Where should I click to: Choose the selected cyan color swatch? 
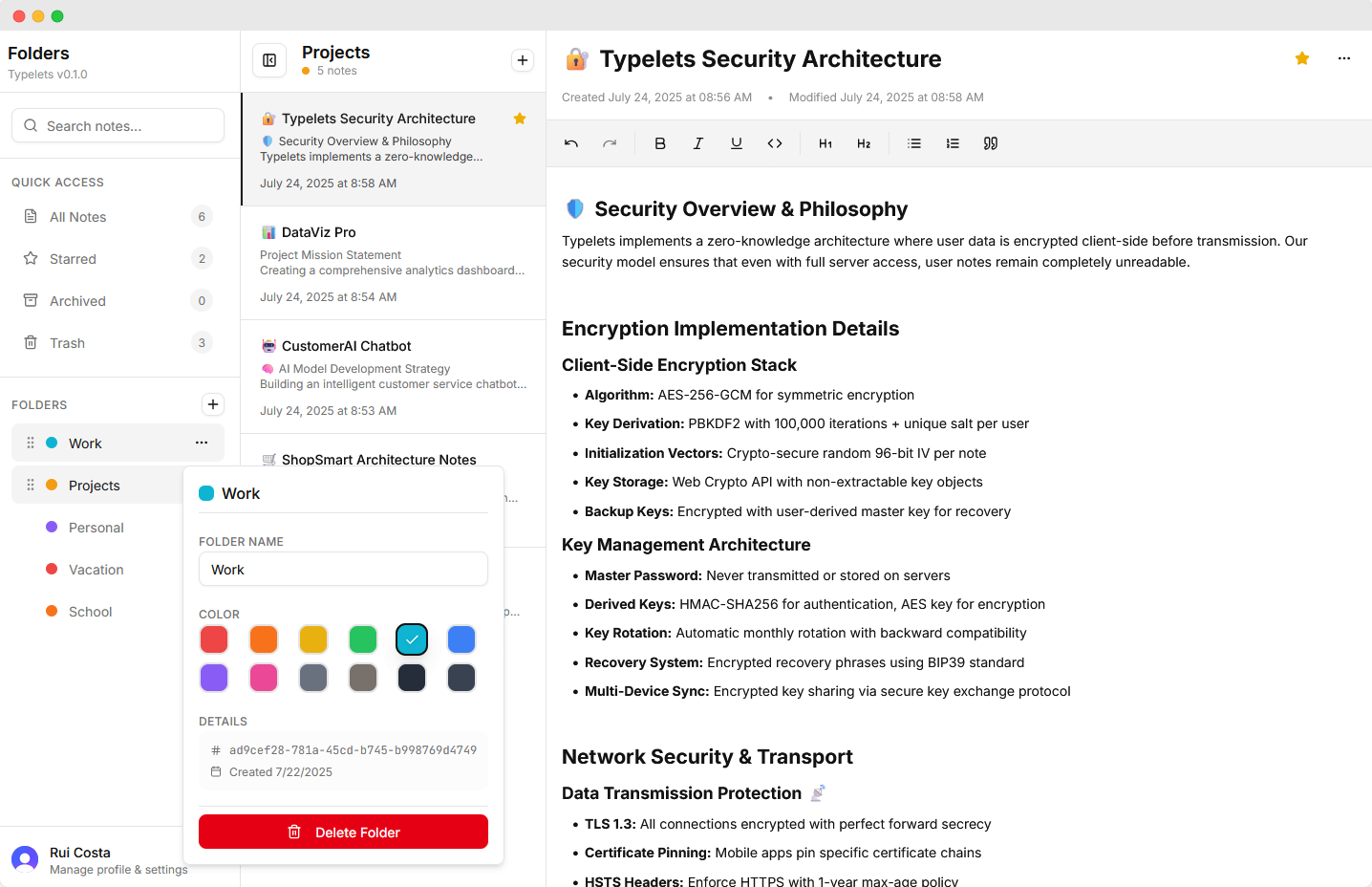(x=412, y=639)
